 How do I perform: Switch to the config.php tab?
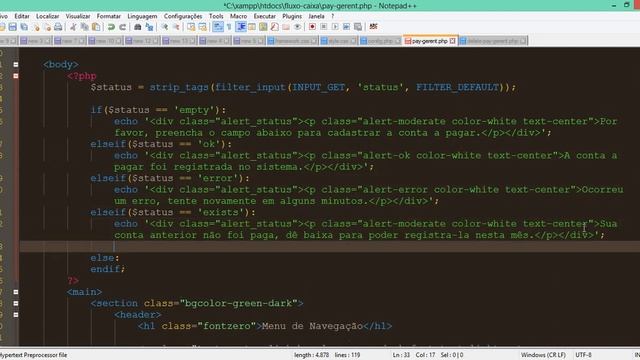tap(380, 41)
